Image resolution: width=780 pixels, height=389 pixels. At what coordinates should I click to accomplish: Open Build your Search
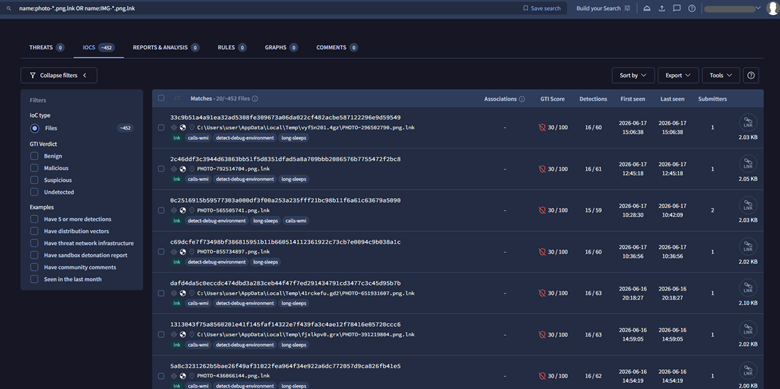pos(603,8)
